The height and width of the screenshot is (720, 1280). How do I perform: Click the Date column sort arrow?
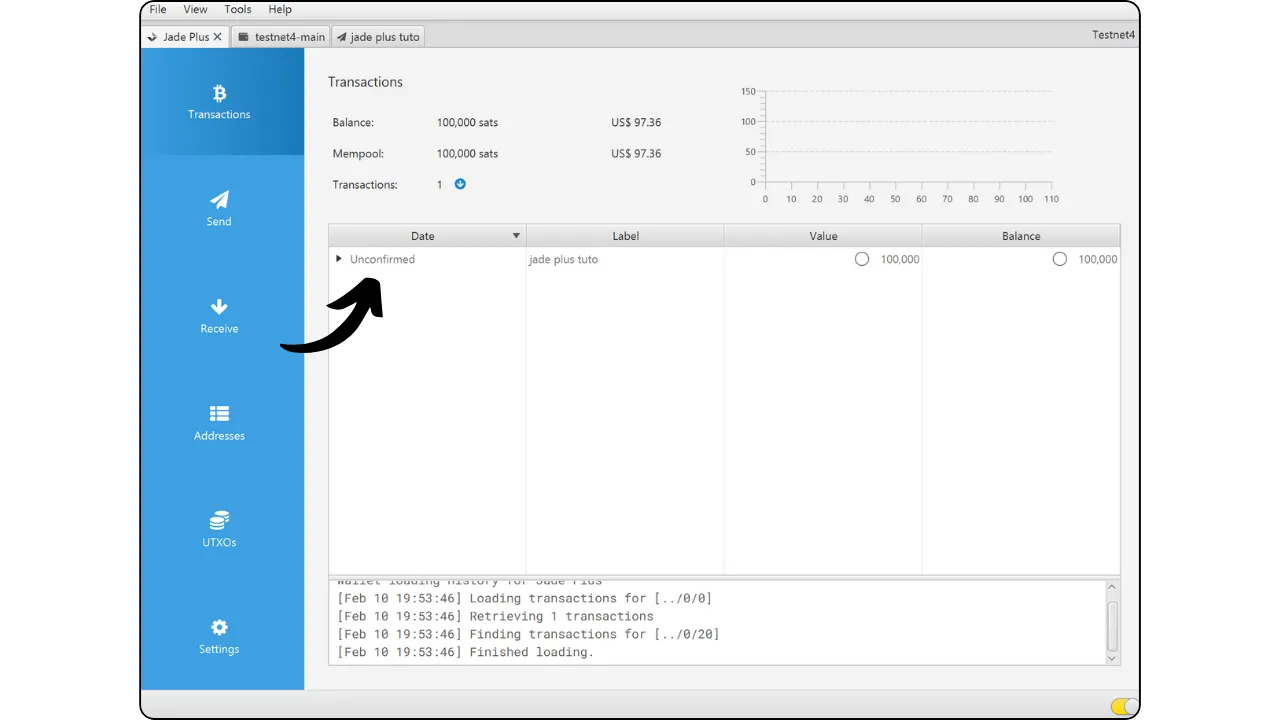pyautogui.click(x=516, y=236)
